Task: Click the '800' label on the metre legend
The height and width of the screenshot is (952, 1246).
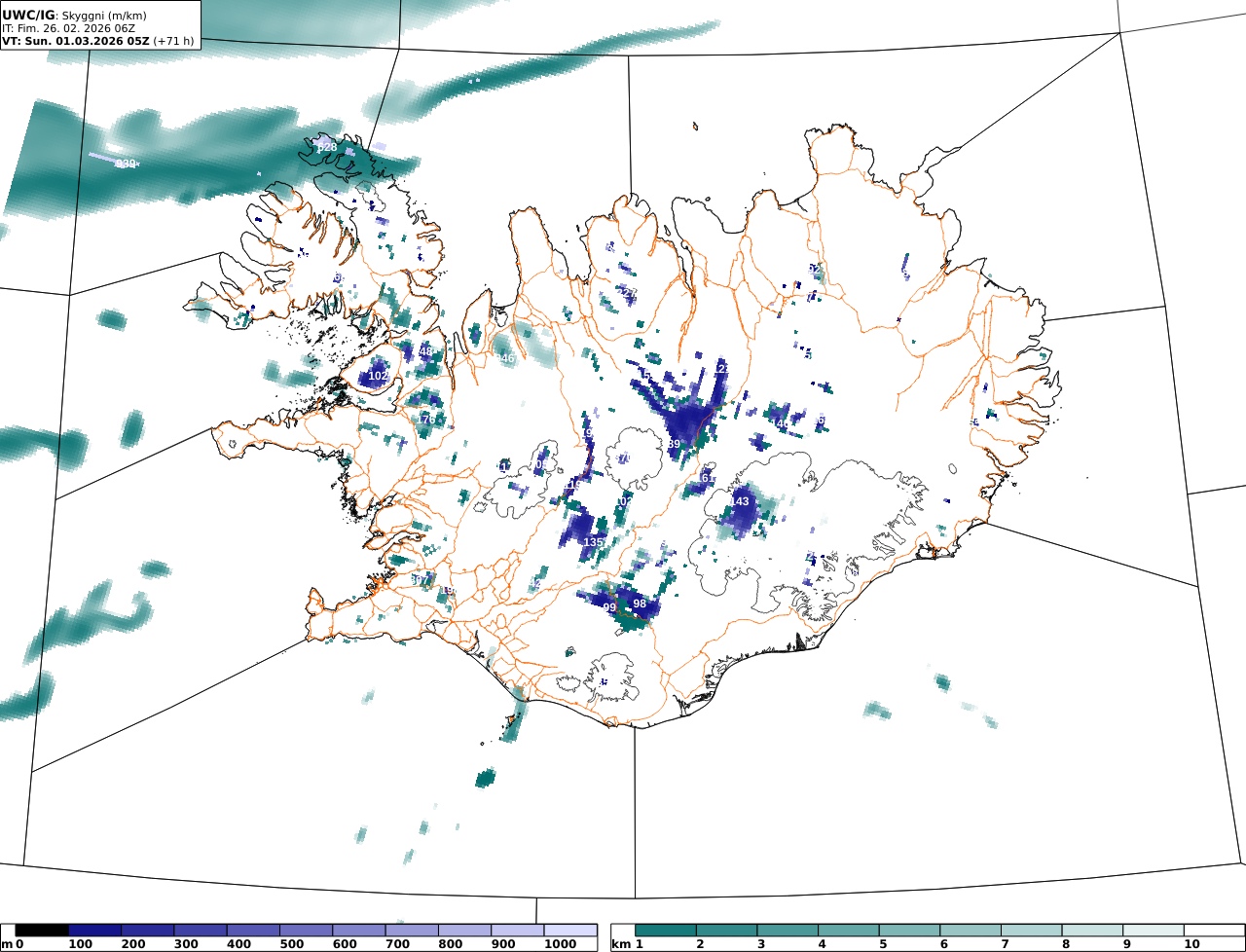Action: click(x=450, y=944)
